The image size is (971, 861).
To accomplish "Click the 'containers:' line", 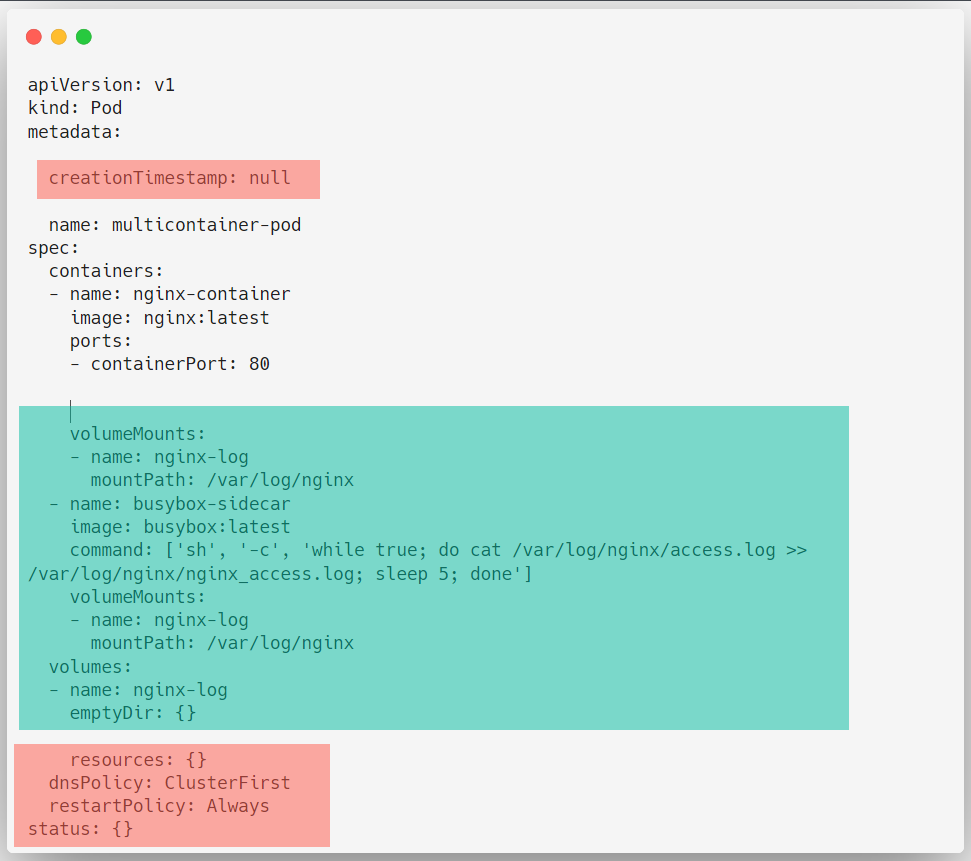I will tap(106, 271).
